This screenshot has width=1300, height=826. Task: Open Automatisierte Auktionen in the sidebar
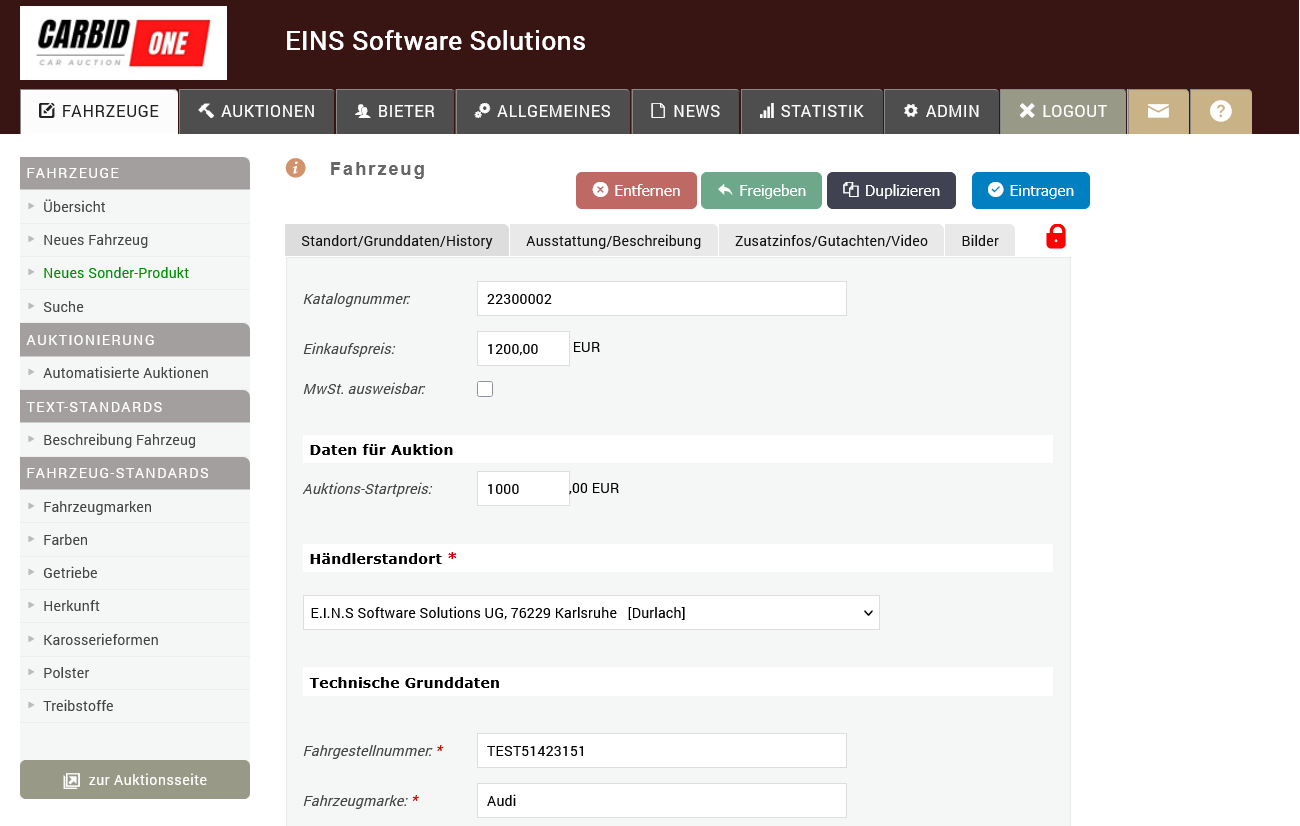pyautogui.click(x=126, y=373)
